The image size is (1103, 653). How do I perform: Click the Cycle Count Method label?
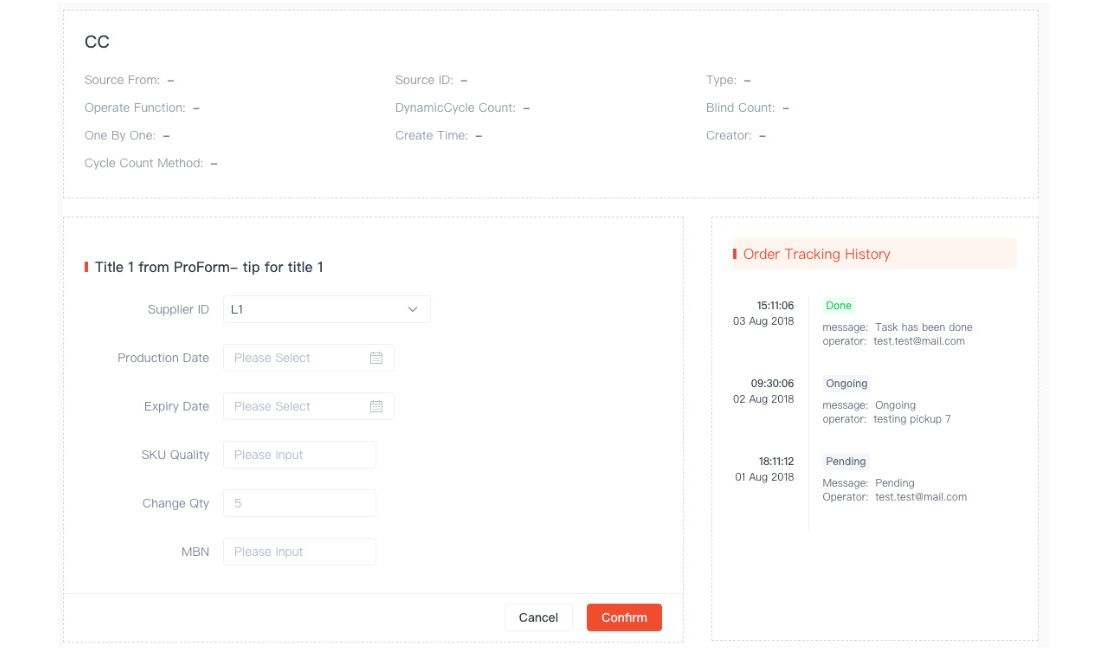[143, 163]
